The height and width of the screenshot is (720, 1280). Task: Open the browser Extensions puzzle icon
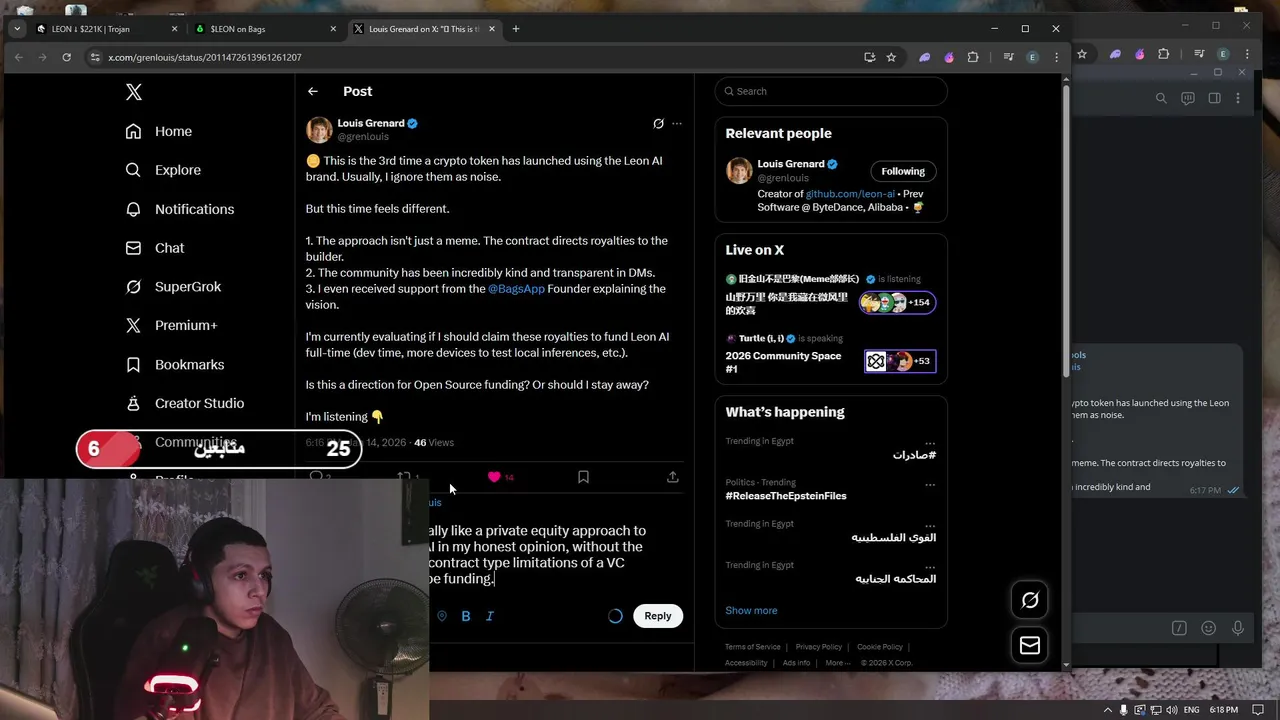[x=973, y=57]
